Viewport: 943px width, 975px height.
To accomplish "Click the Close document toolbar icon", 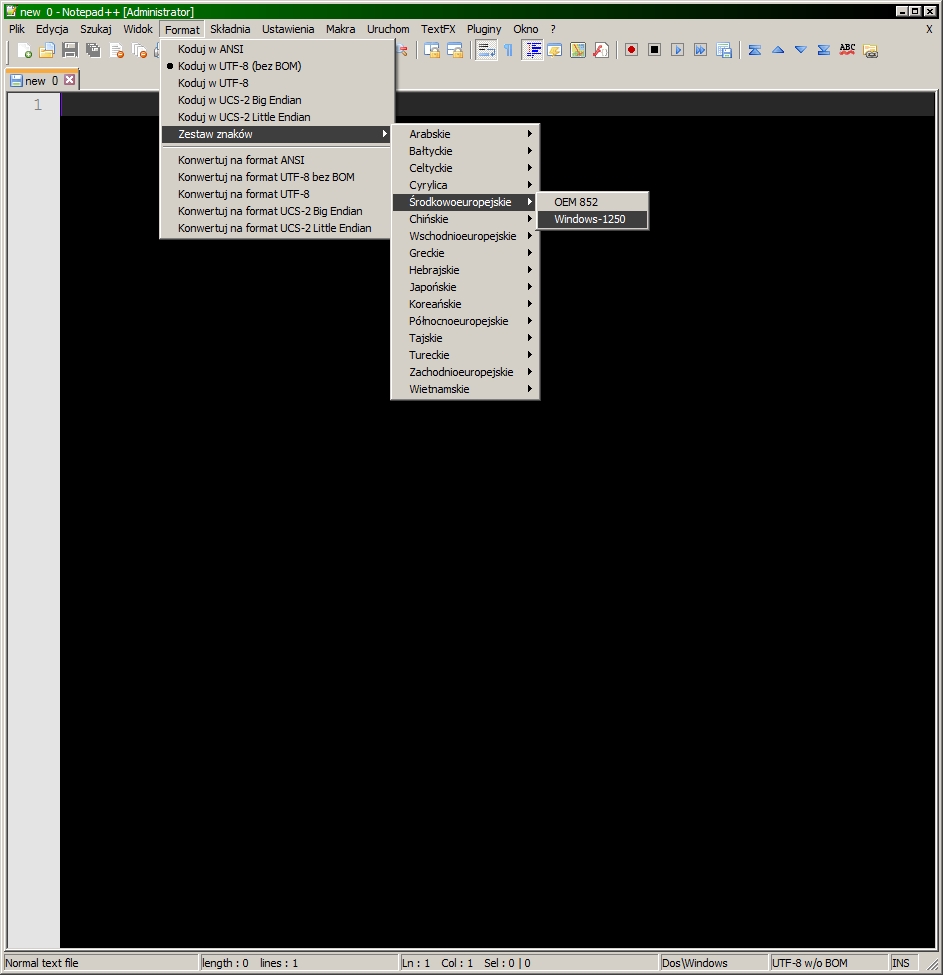I will [116, 50].
